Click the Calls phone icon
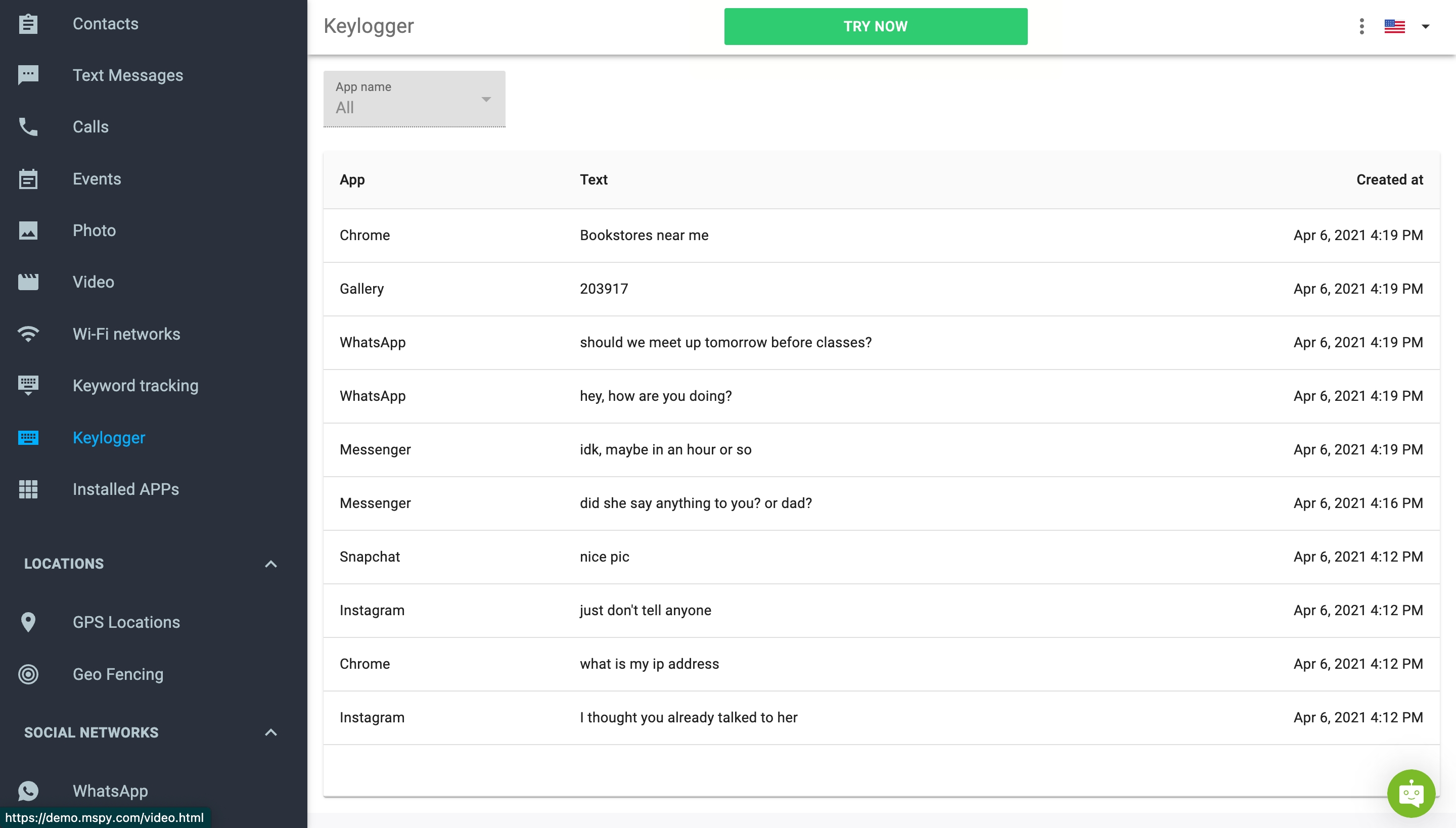The height and width of the screenshot is (828, 1456). (x=28, y=127)
